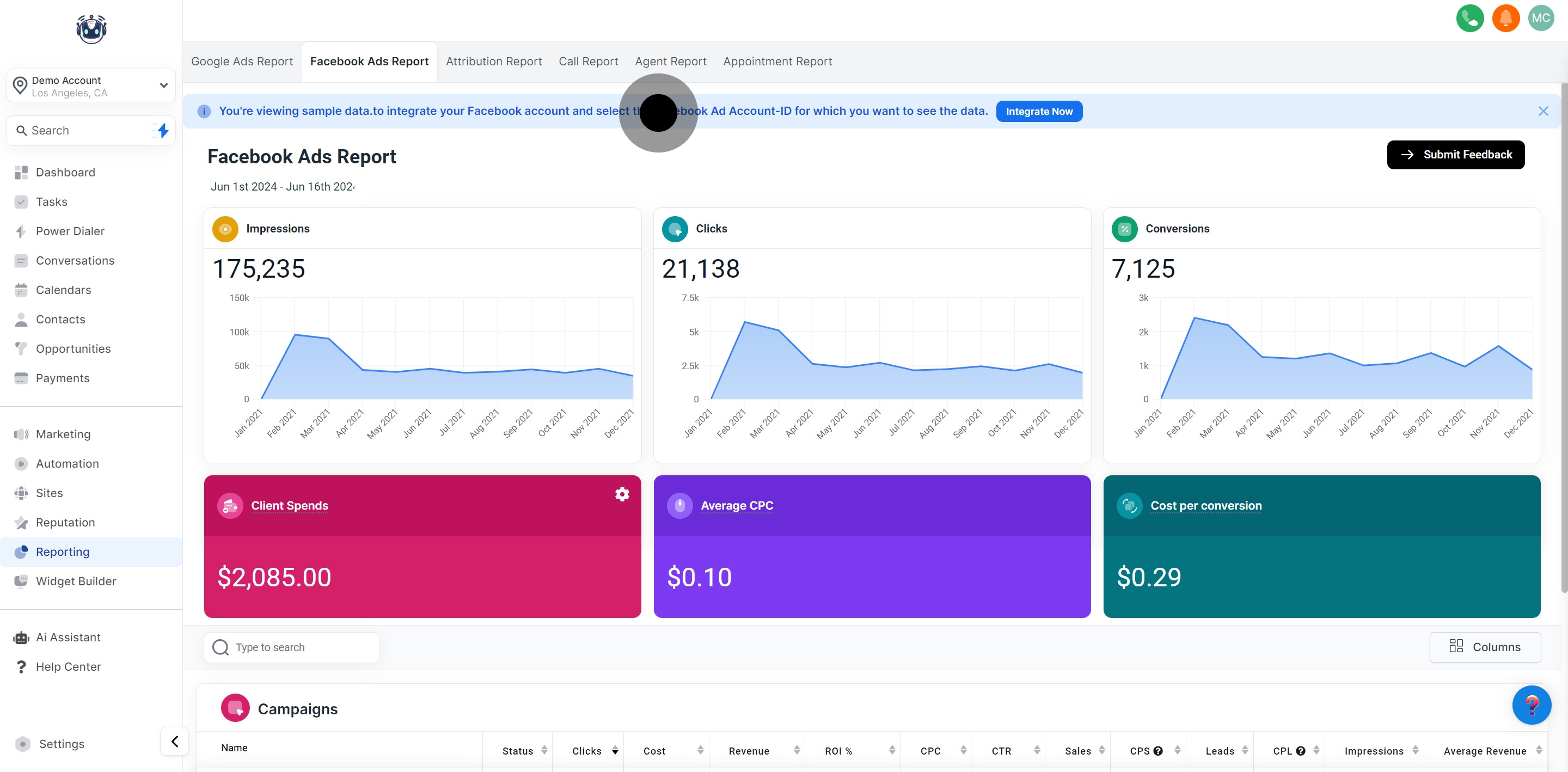The height and width of the screenshot is (772, 1568).
Task: Click the floating help question mark button
Action: pyautogui.click(x=1533, y=705)
